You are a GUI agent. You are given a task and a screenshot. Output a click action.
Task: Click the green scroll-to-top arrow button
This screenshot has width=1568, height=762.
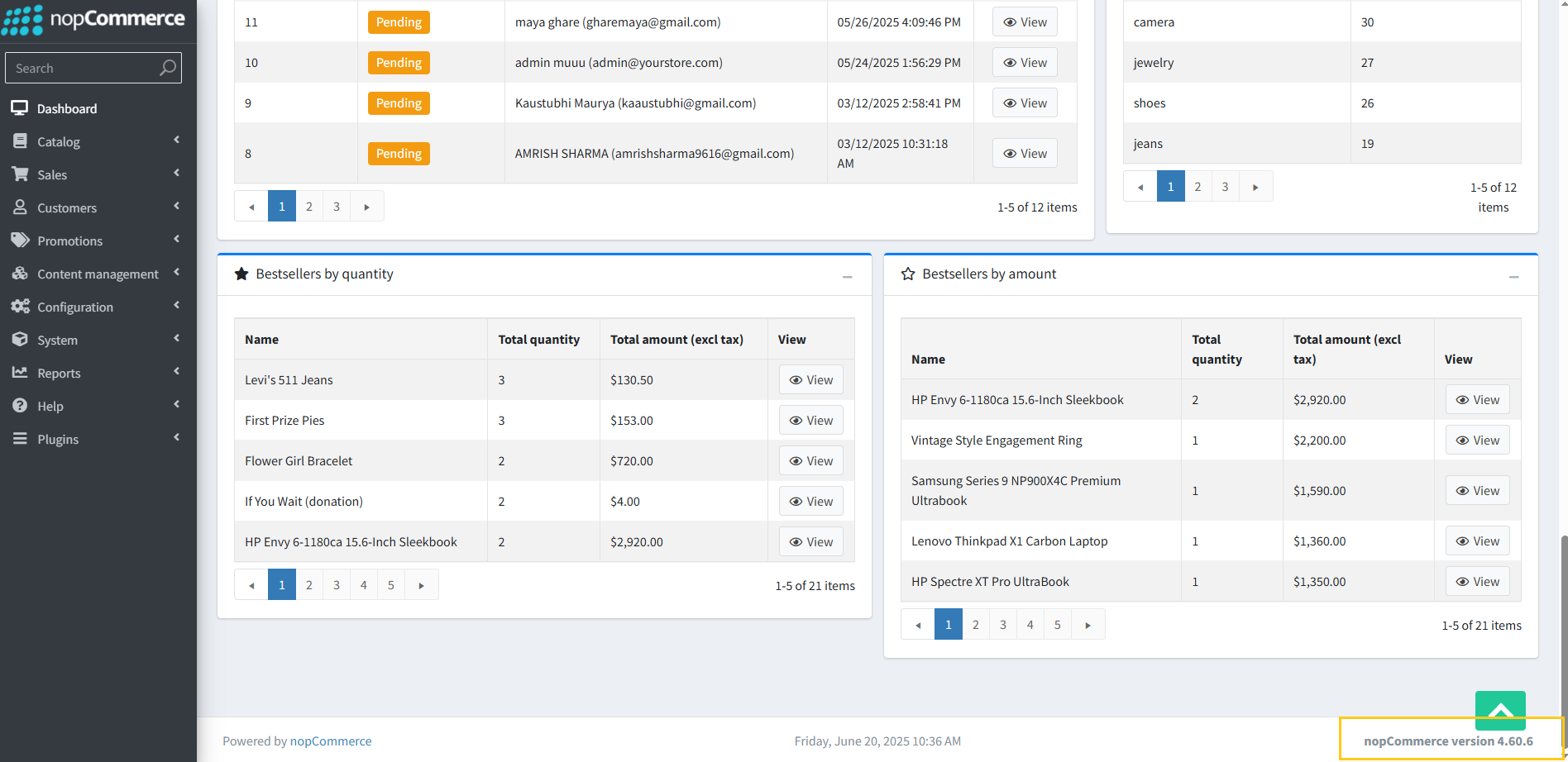pyautogui.click(x=1500, y=711)
